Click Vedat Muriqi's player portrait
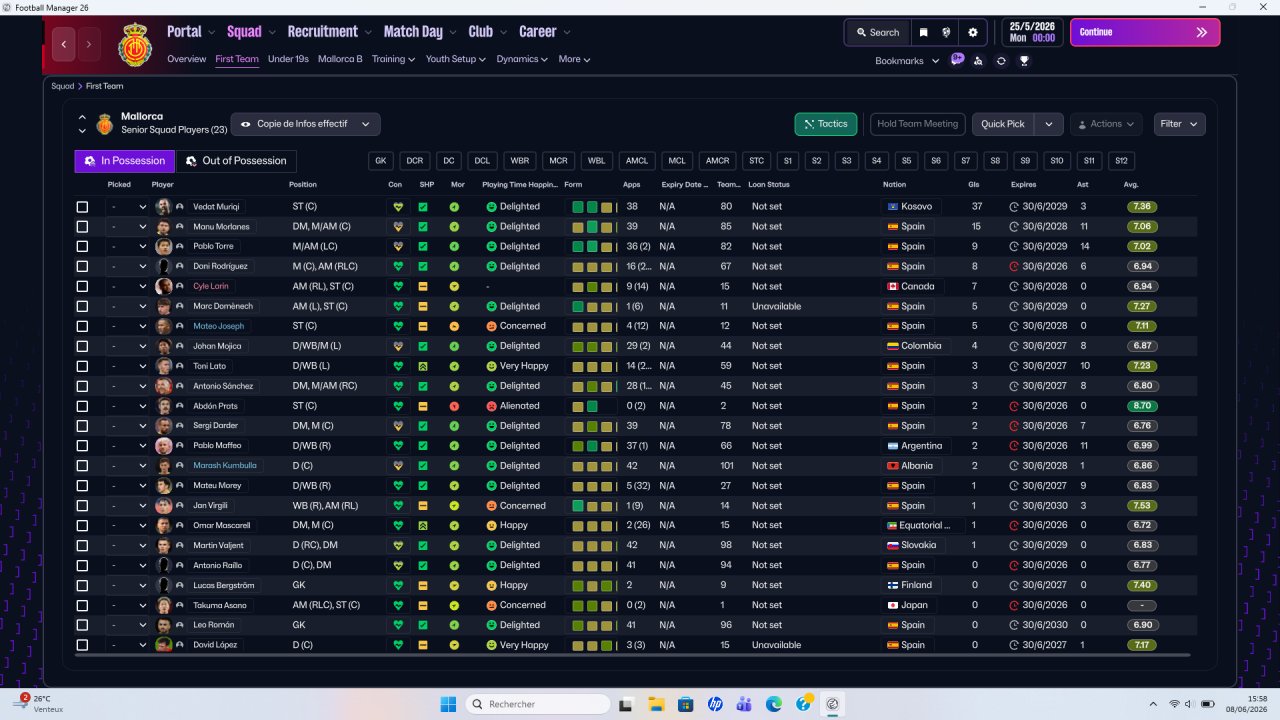 pos(163,207)
